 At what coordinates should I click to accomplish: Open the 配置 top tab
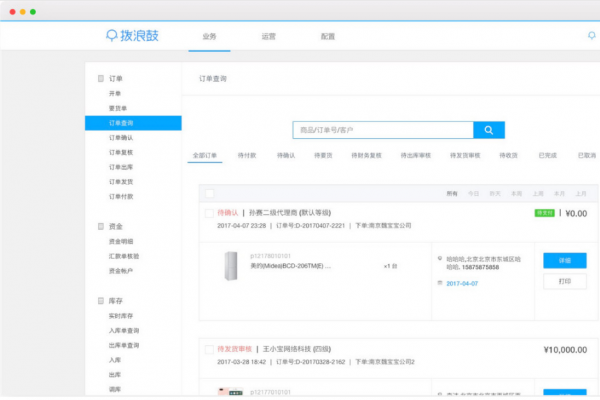coord(328,36)
